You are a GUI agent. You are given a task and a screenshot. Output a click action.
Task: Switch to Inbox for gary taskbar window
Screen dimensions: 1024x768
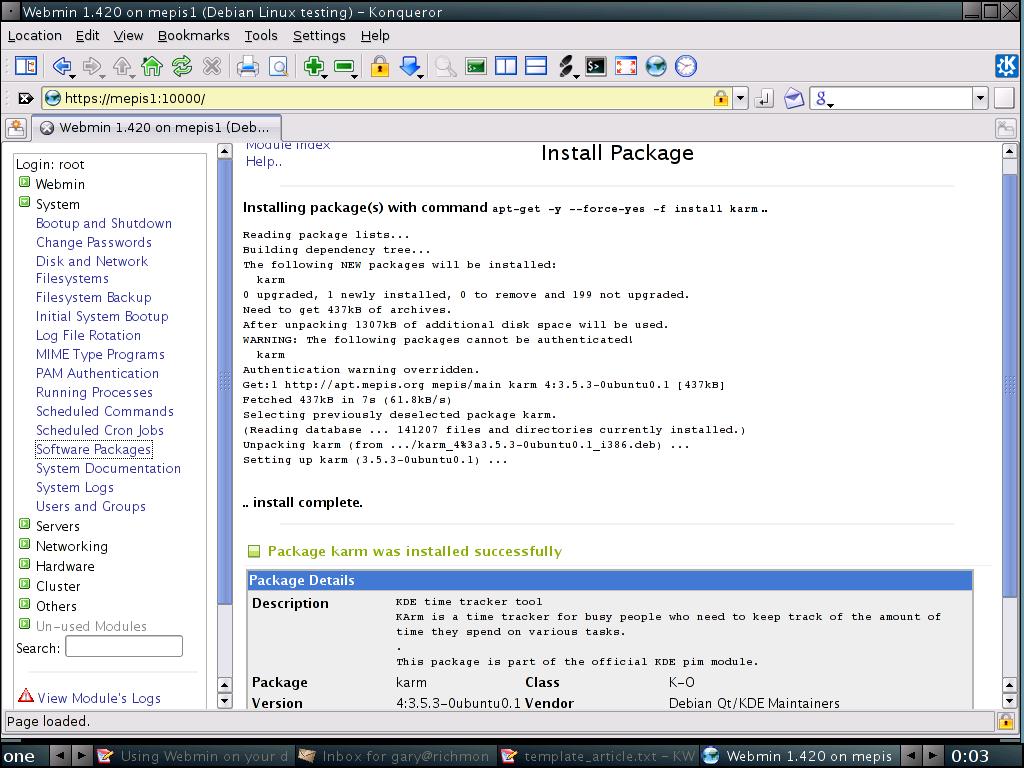coord(394,756)
